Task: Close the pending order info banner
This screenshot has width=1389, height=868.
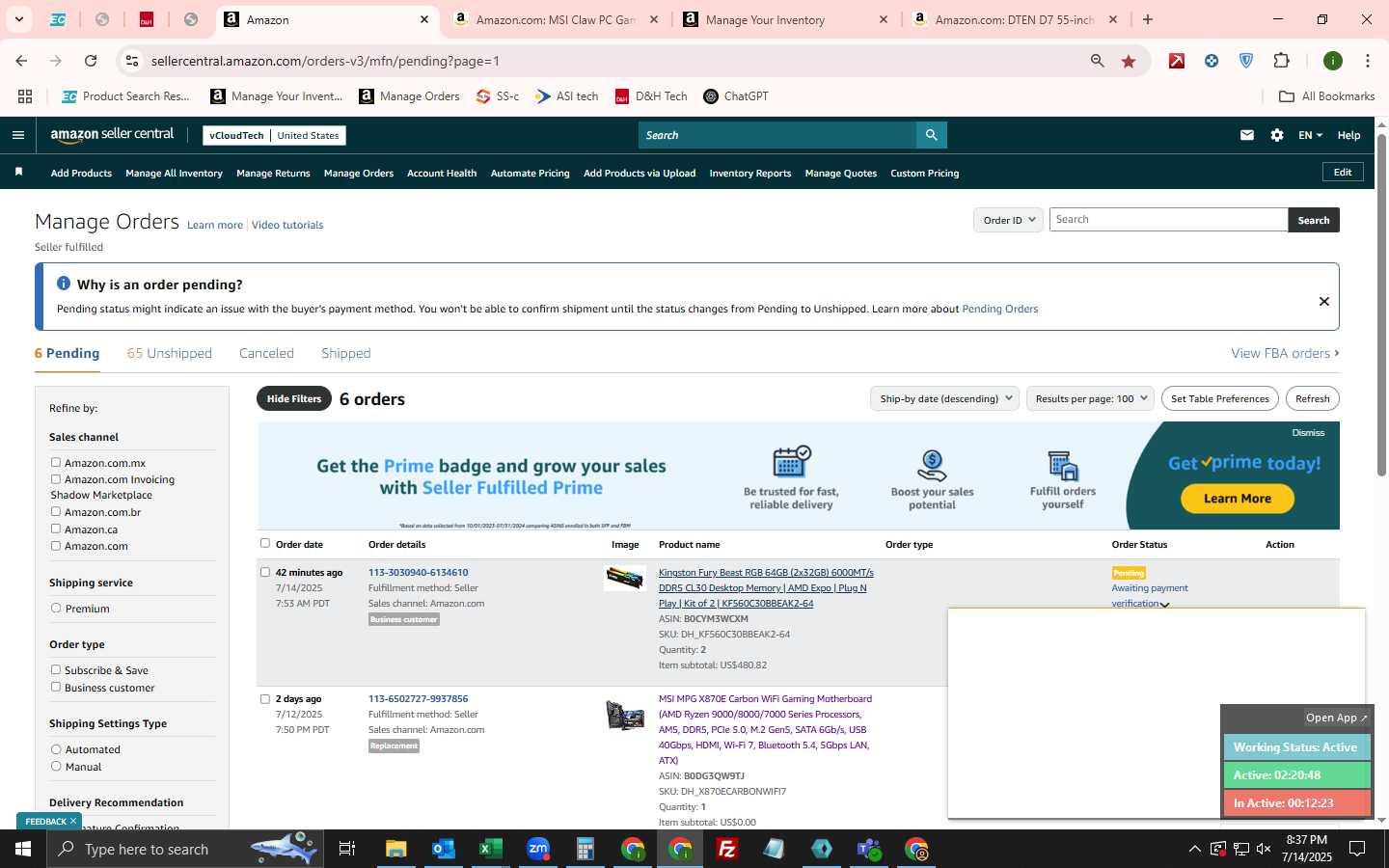Action: click(x=1324, y=301)
